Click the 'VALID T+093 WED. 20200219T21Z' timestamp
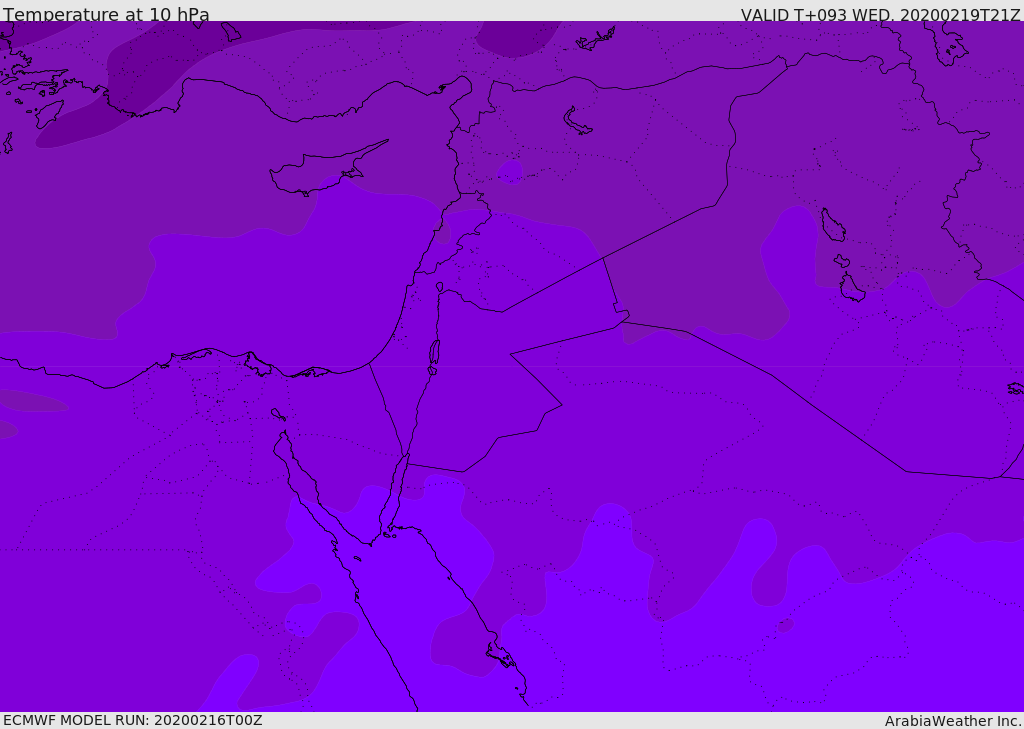Viewport: 1024px width, 729px height. (x=880, y=15)
